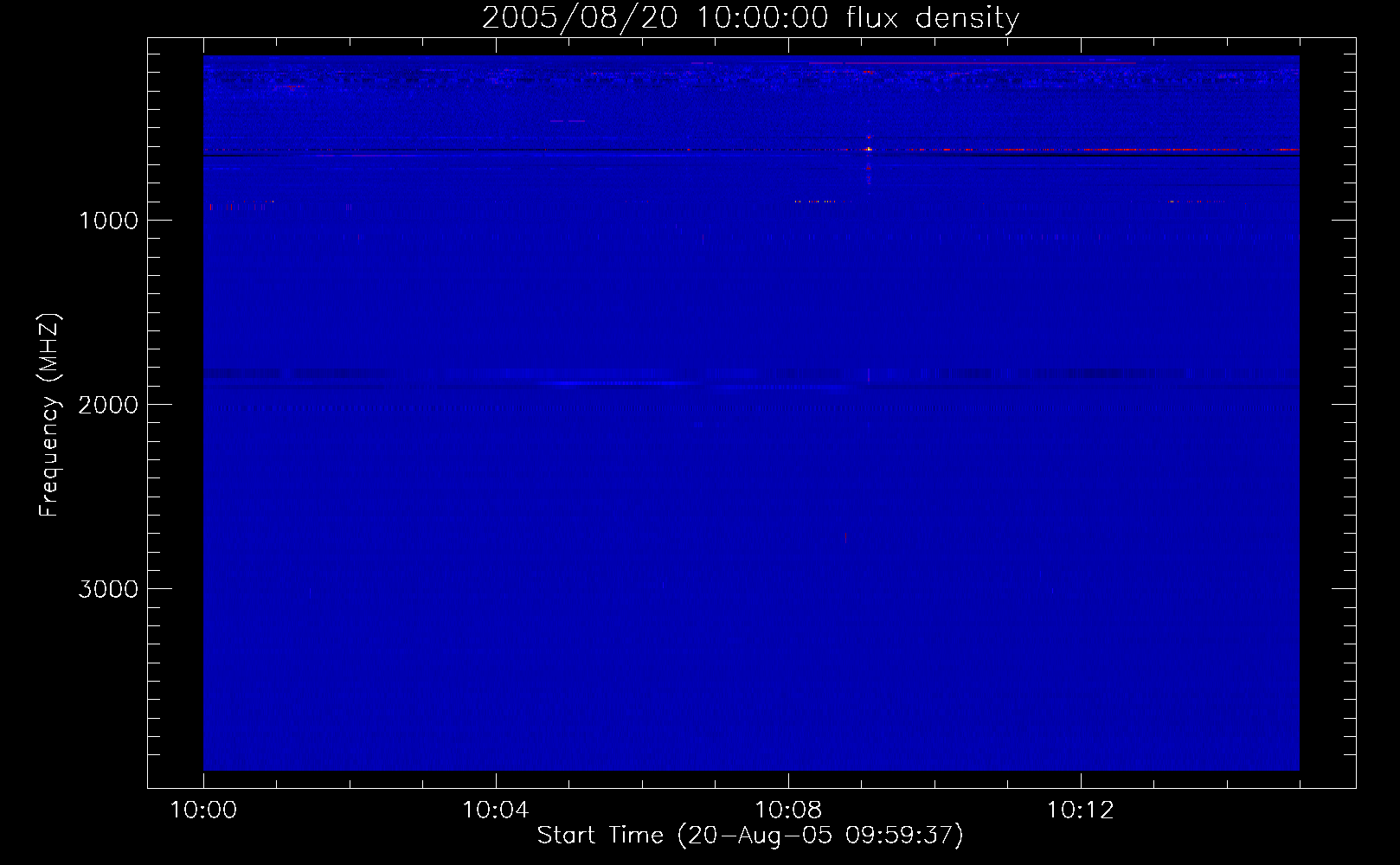Click the 10:08 time tick label
Screen dimensions: 1400x865
point(788,811)
